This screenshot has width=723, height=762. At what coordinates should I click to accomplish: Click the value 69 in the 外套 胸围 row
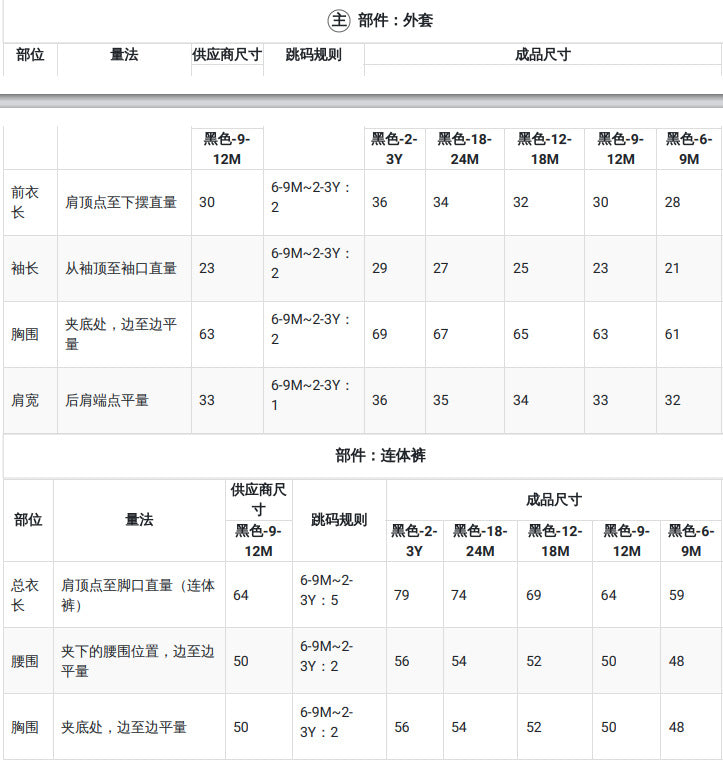[x=380, y=334]
